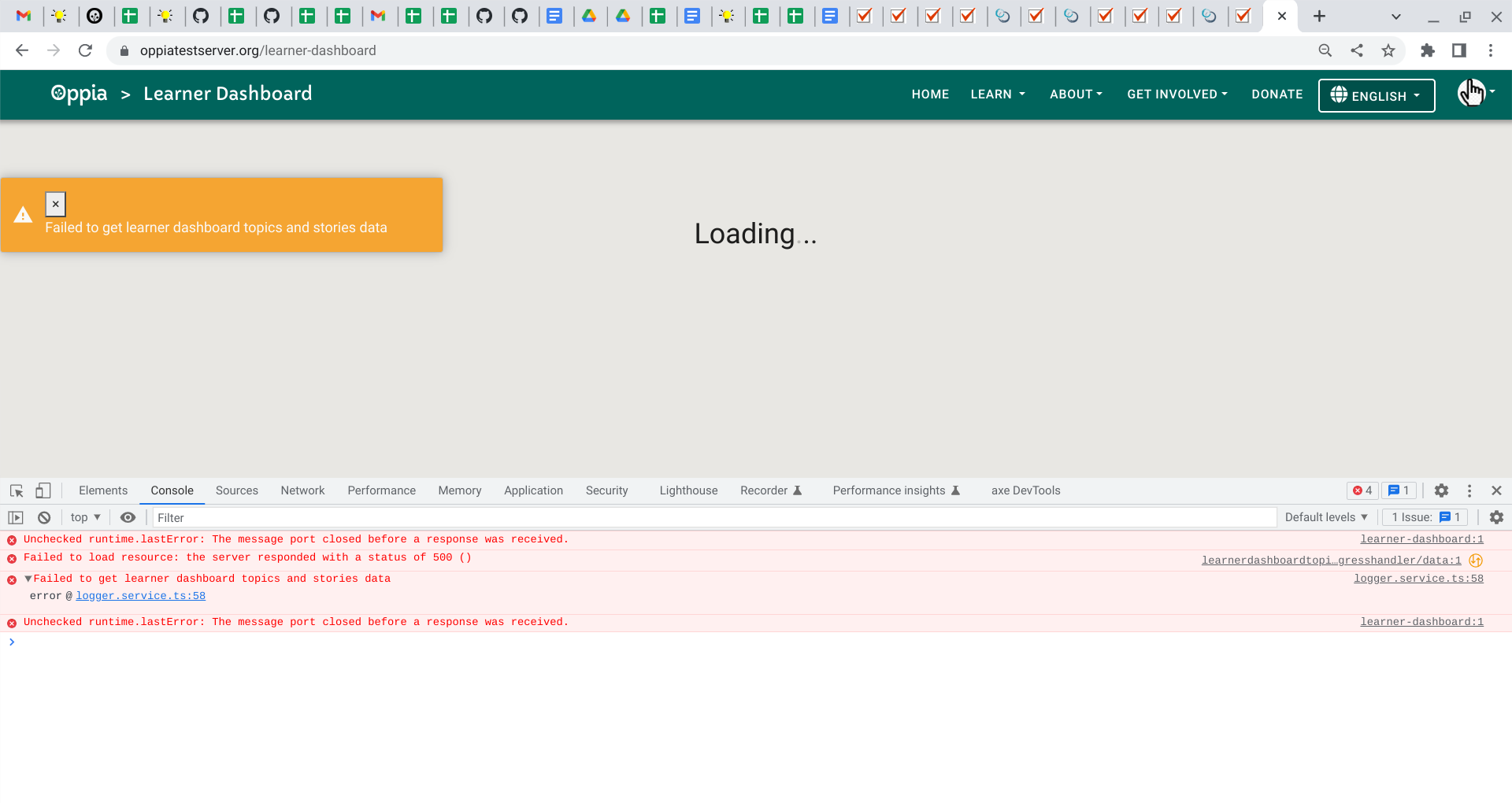
Task: Toggle the message counter badge in DevTools
Action: click(x=1399, y=490)
